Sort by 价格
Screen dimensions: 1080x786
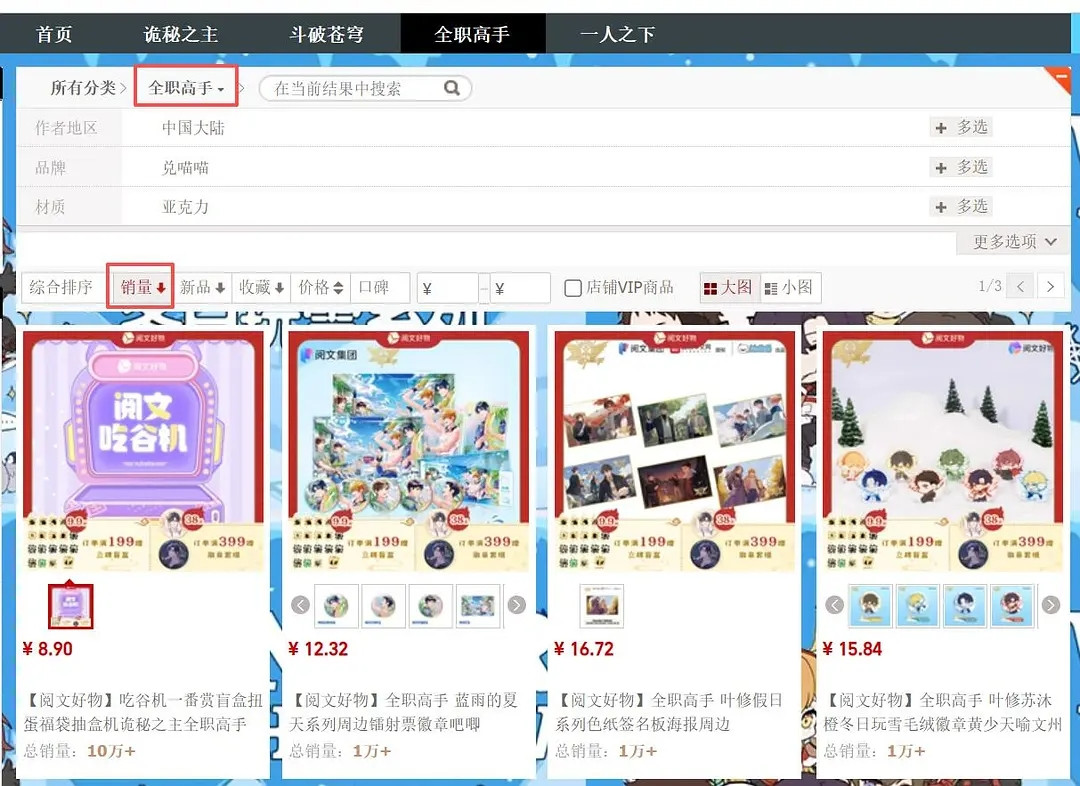point(321,287)
